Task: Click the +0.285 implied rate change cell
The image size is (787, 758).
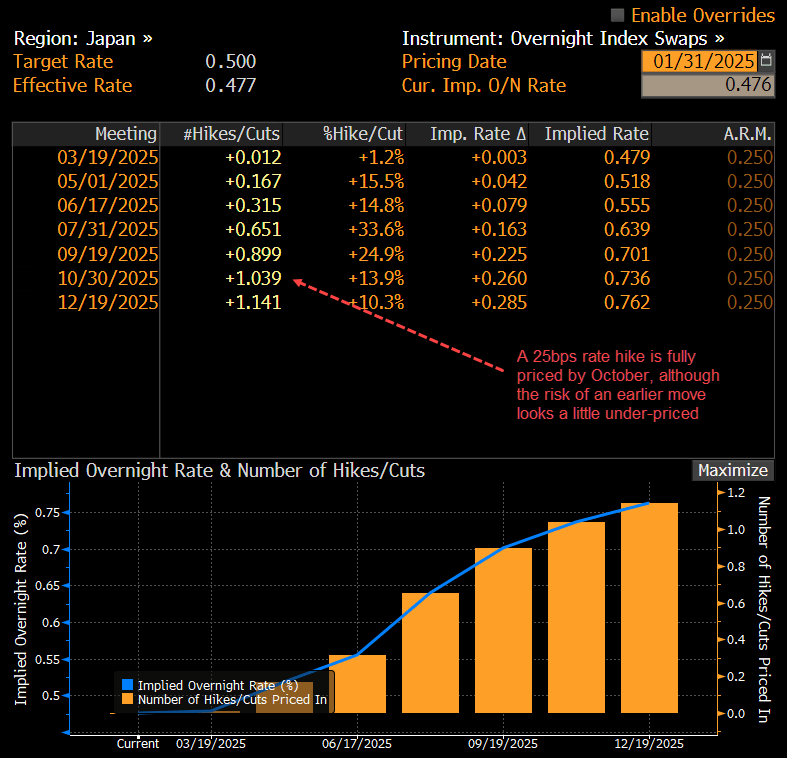Action: tap(499, 302)
